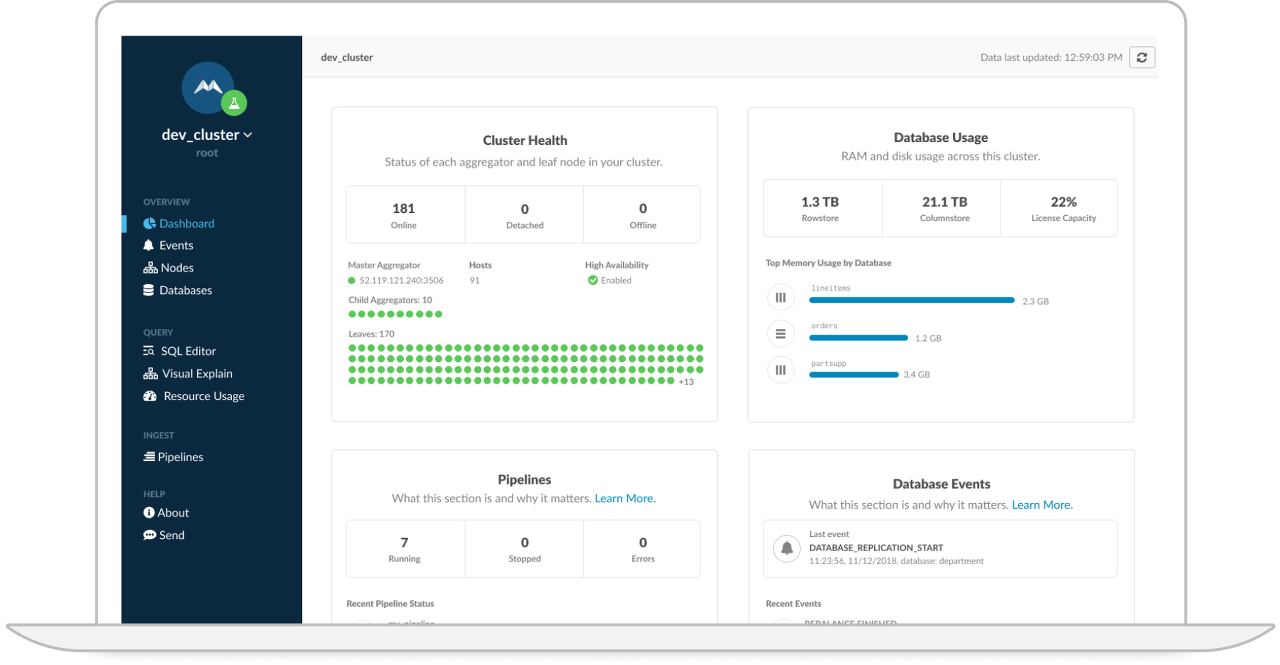The width and height of the screenshot is (1280, 665).
Task: Click the partsupp columnstore icon
Action: [780, 370]
